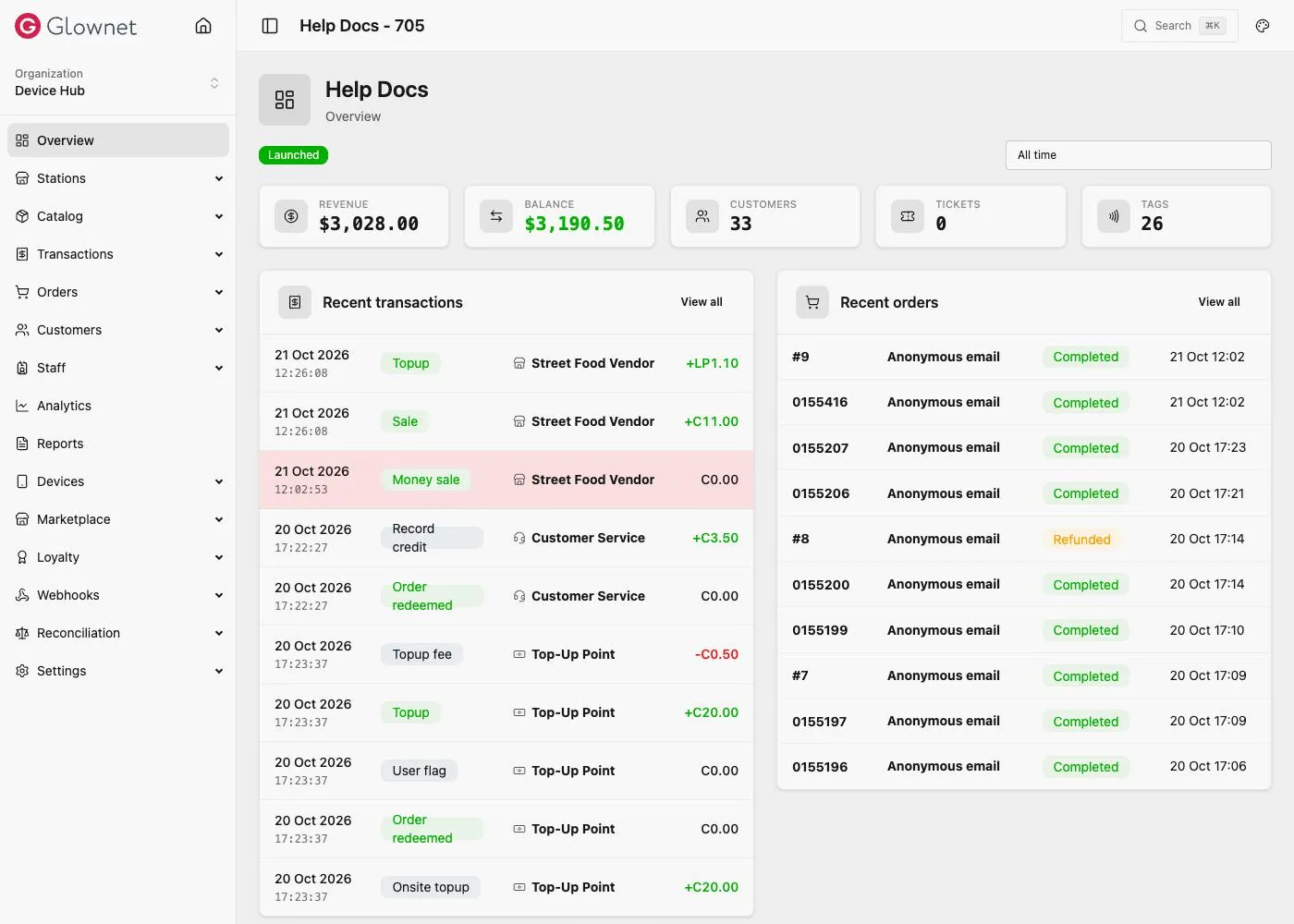
Task: Click the Glownet logo icon
Action: click(x=28, y=26)
